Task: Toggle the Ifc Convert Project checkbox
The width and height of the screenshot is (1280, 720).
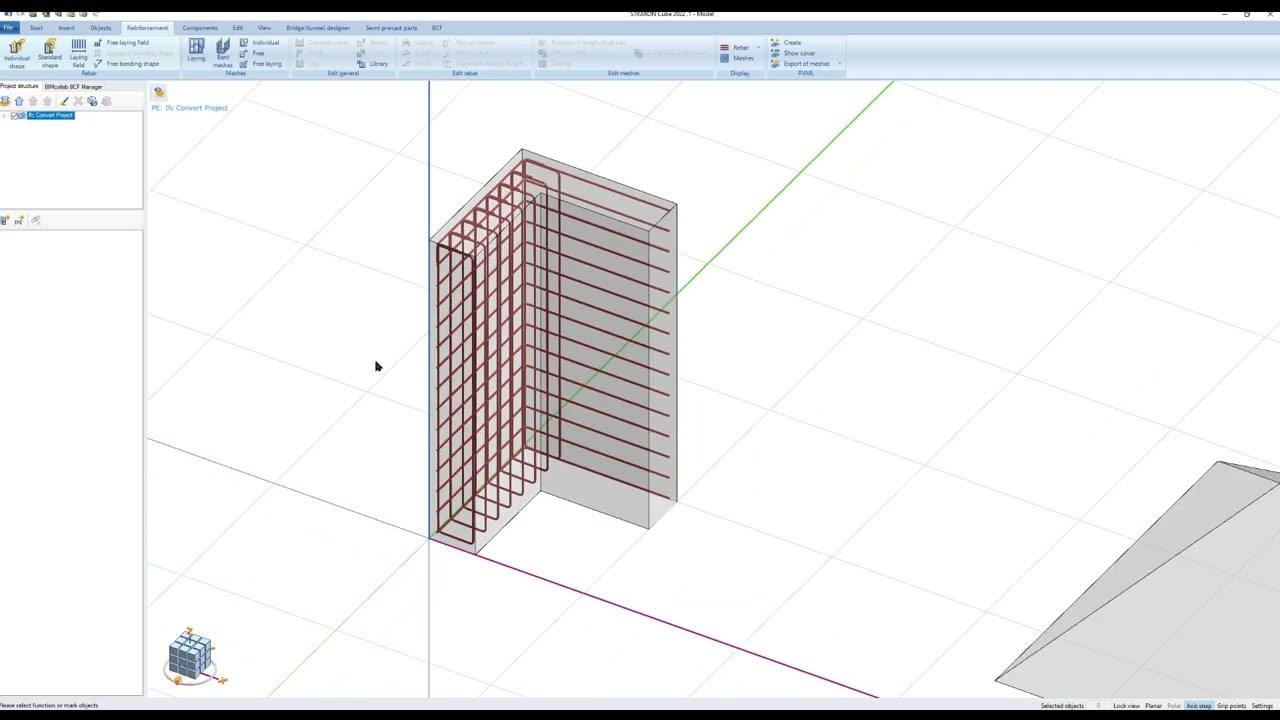Action: (x=14, y=116)
